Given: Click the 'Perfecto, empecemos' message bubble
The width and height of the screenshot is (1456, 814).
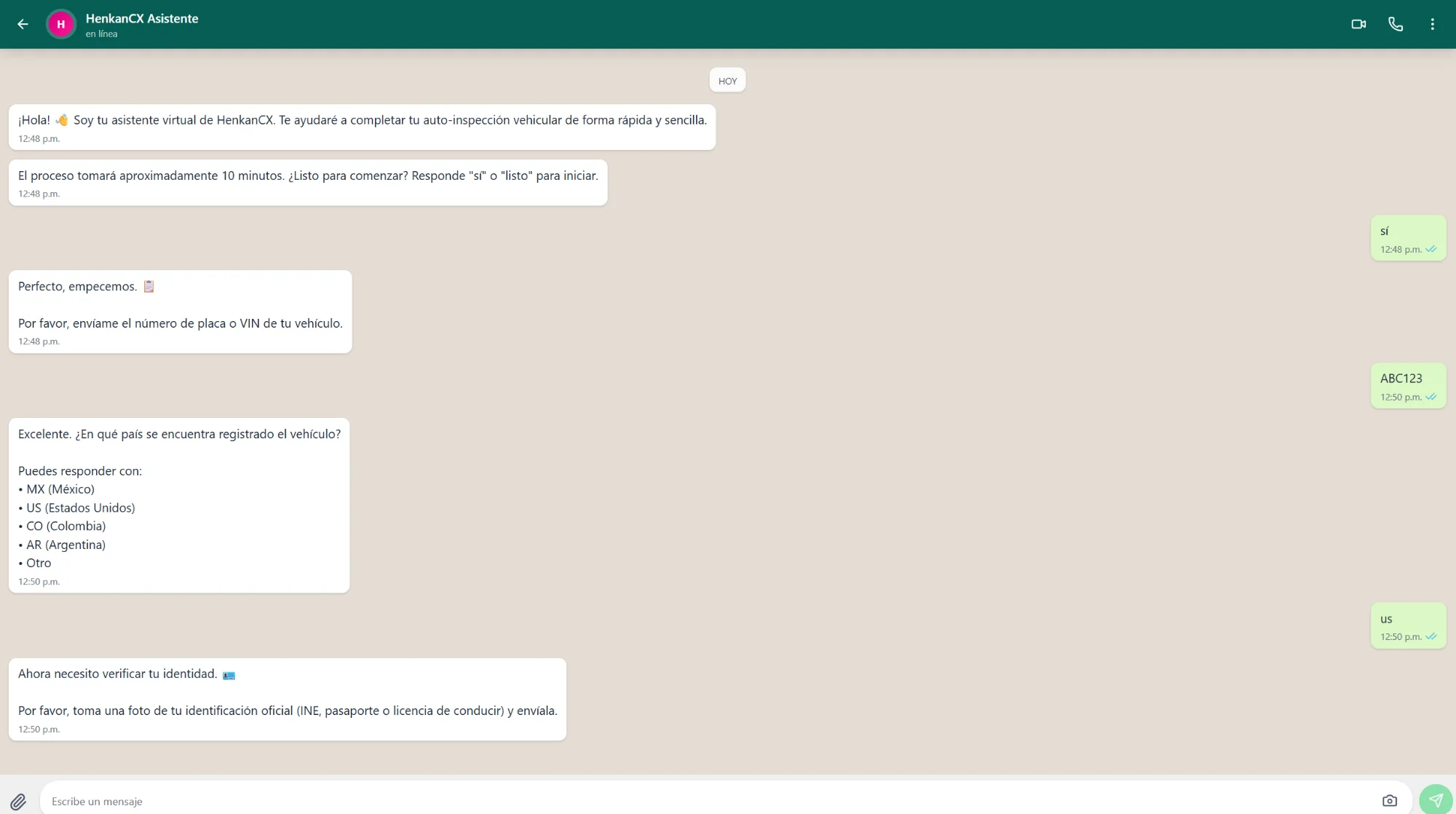Looking at the screenshot, I should (x=180, y=312).
